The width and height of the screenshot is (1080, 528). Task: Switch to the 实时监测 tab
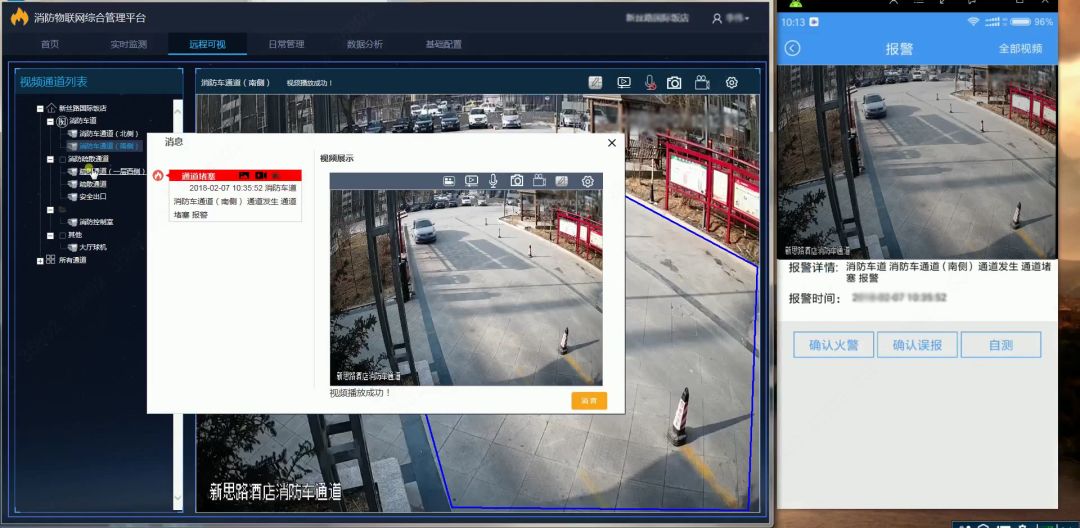pos(128,44)
